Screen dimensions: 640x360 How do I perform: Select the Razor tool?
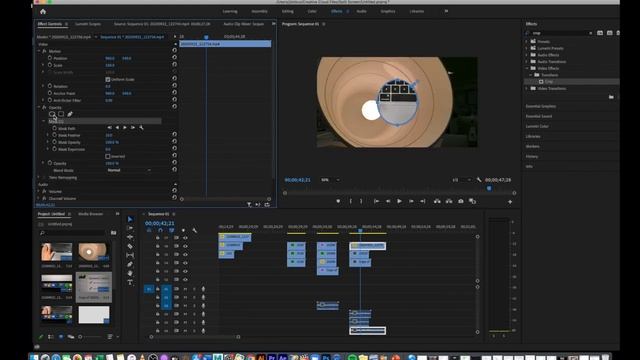[x=130, y=246]
